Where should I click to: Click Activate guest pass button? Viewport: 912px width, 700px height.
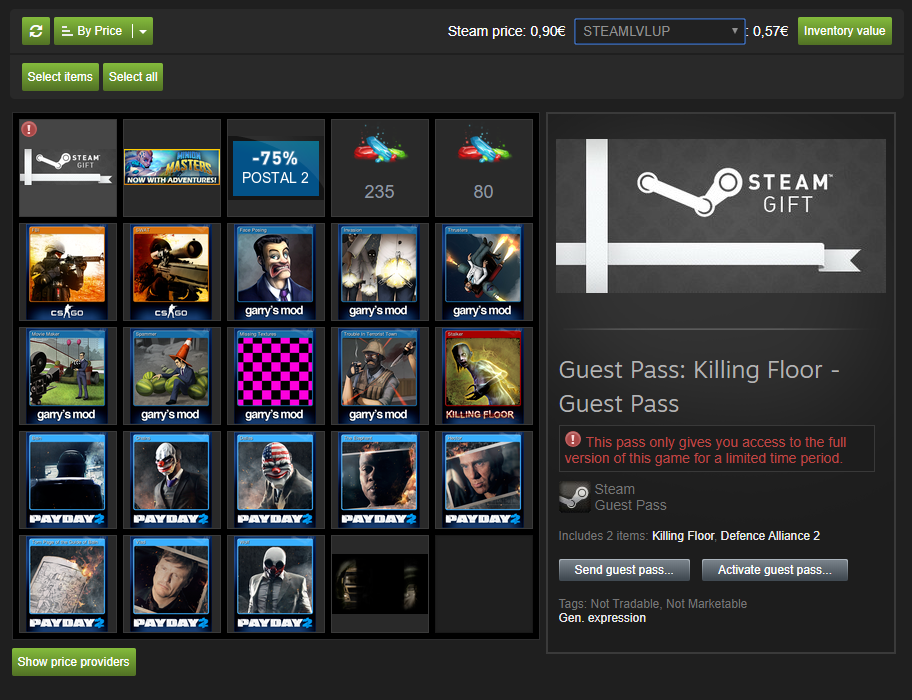[775, 570]
